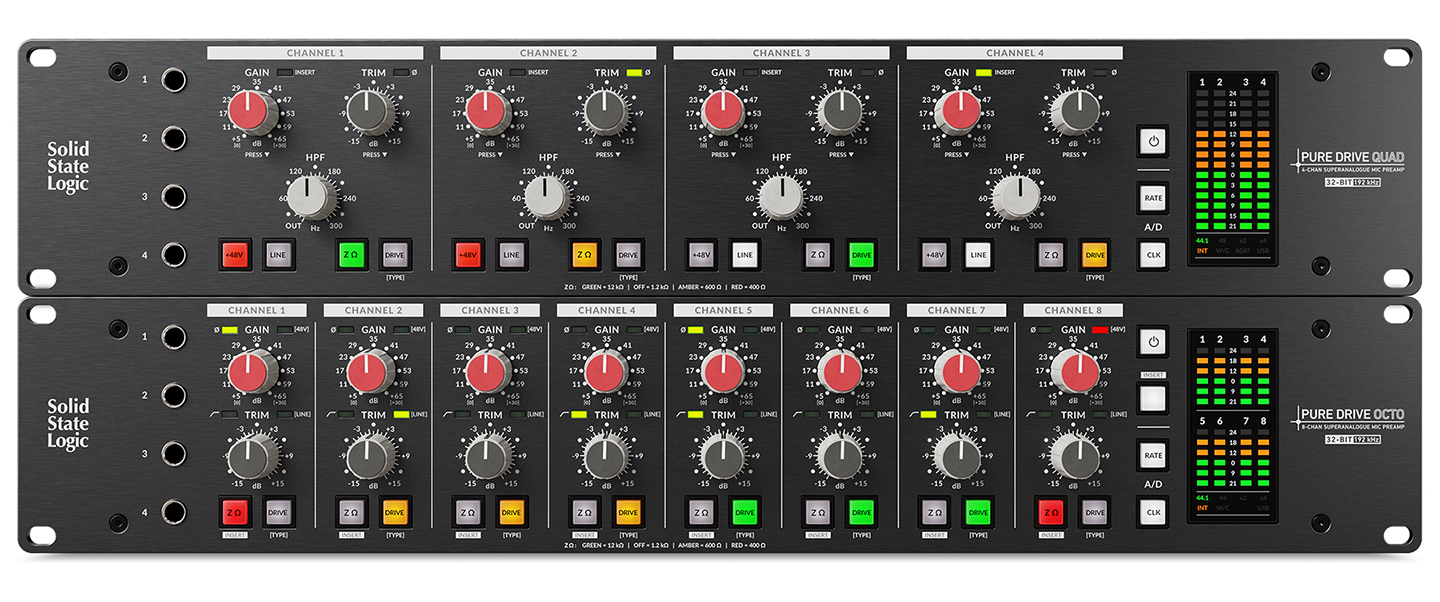Toggle the DRIVE button on Octo Channel 1

(278, 512)
